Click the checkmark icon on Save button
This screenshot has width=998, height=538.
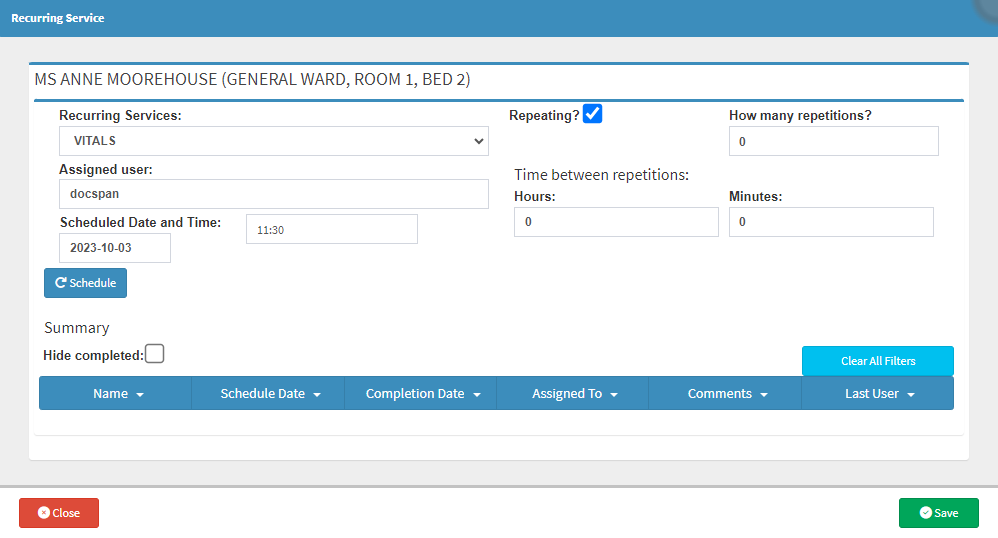(925, 513)
